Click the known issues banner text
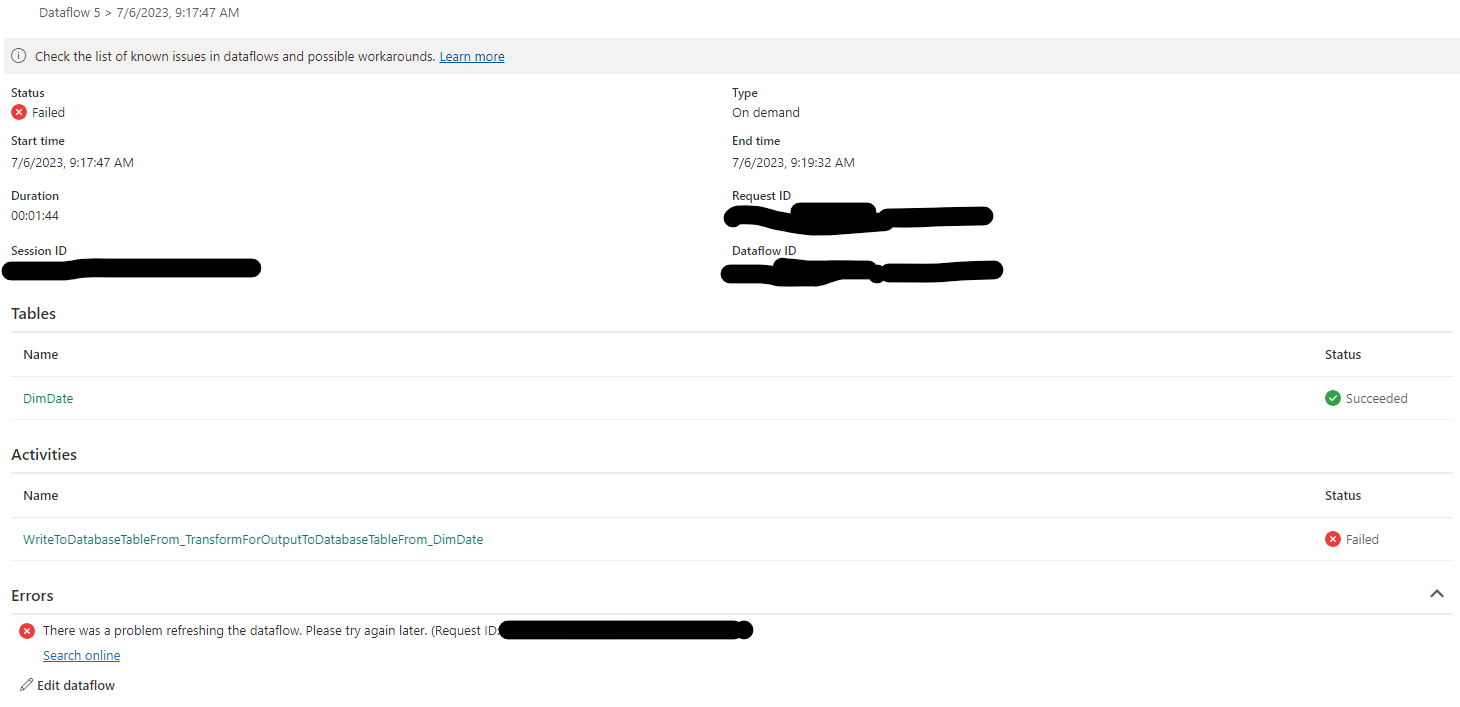This screenshot has height=707, width=1460. (x=235, y=57)
